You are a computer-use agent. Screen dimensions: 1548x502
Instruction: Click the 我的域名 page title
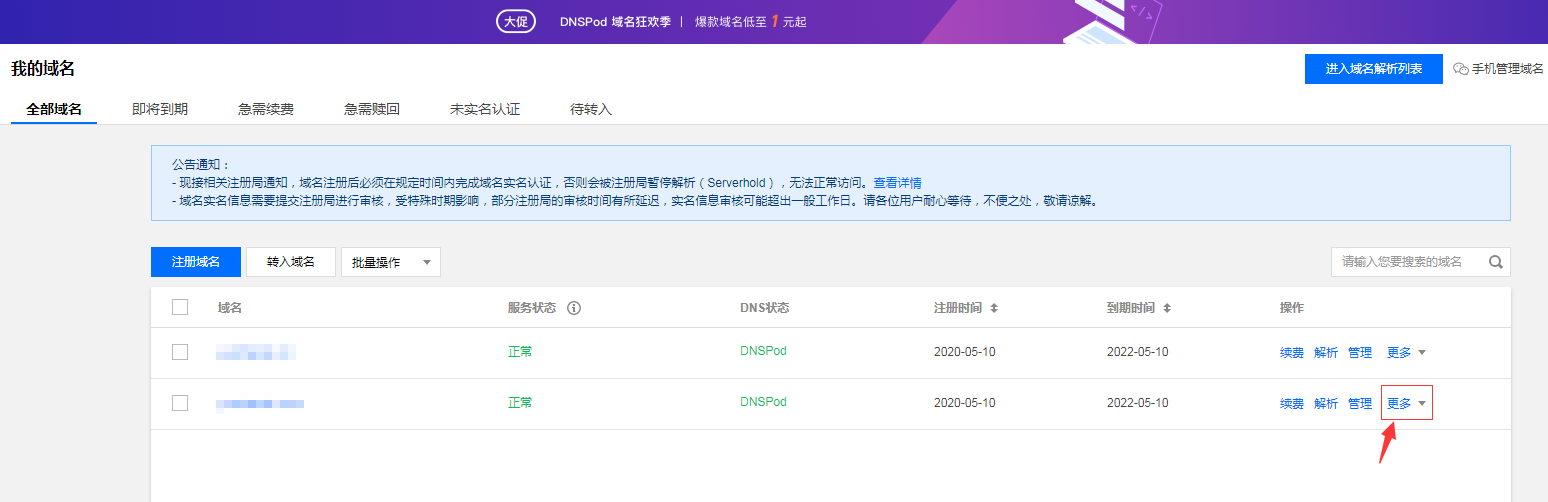click(43, 69)
